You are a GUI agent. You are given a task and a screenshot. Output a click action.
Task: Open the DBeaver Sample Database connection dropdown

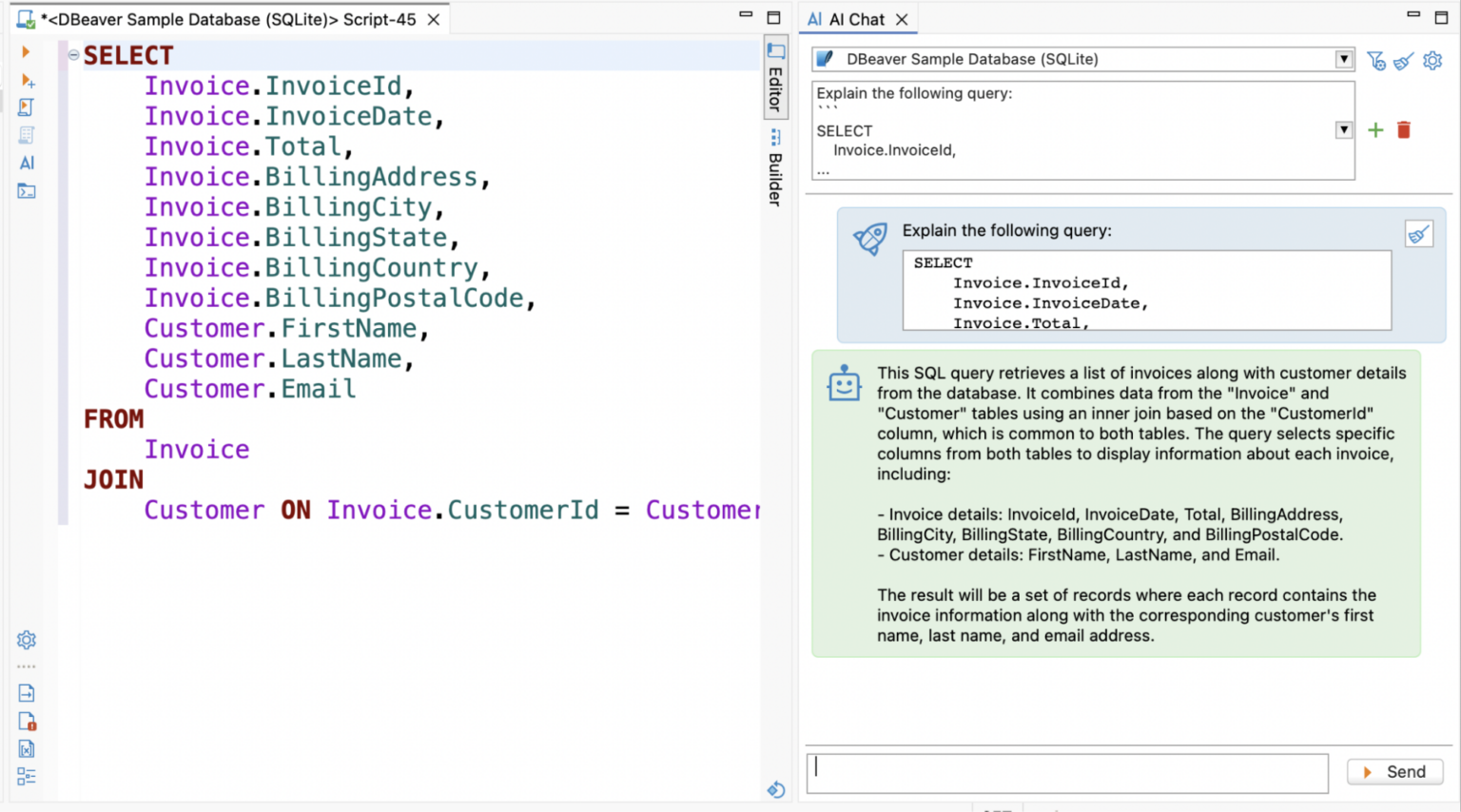[1343, 59]
